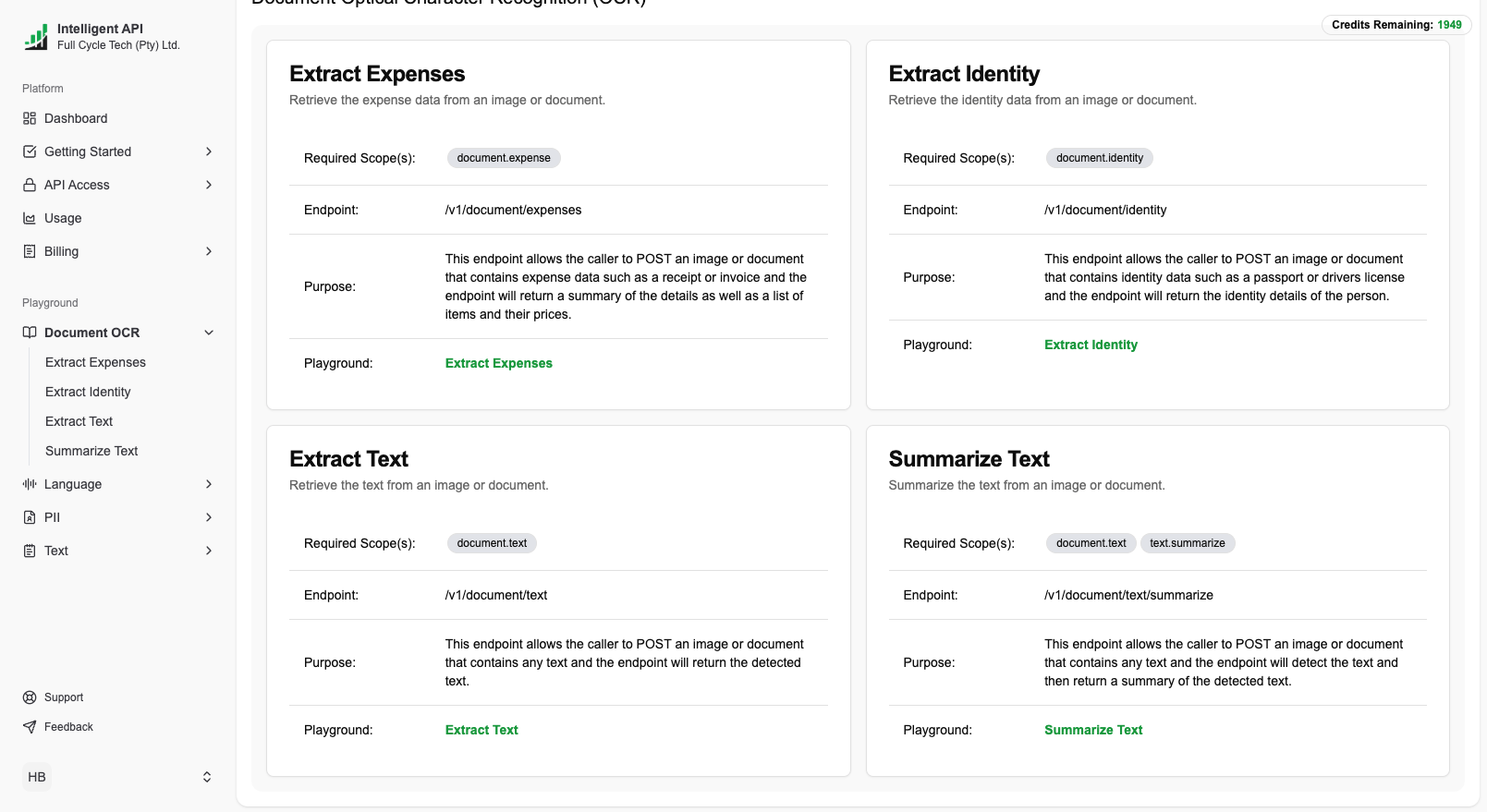This screenshot has height=812, width=1487.
Task: Open the Extract Text playground link
Action: [481, 730]
